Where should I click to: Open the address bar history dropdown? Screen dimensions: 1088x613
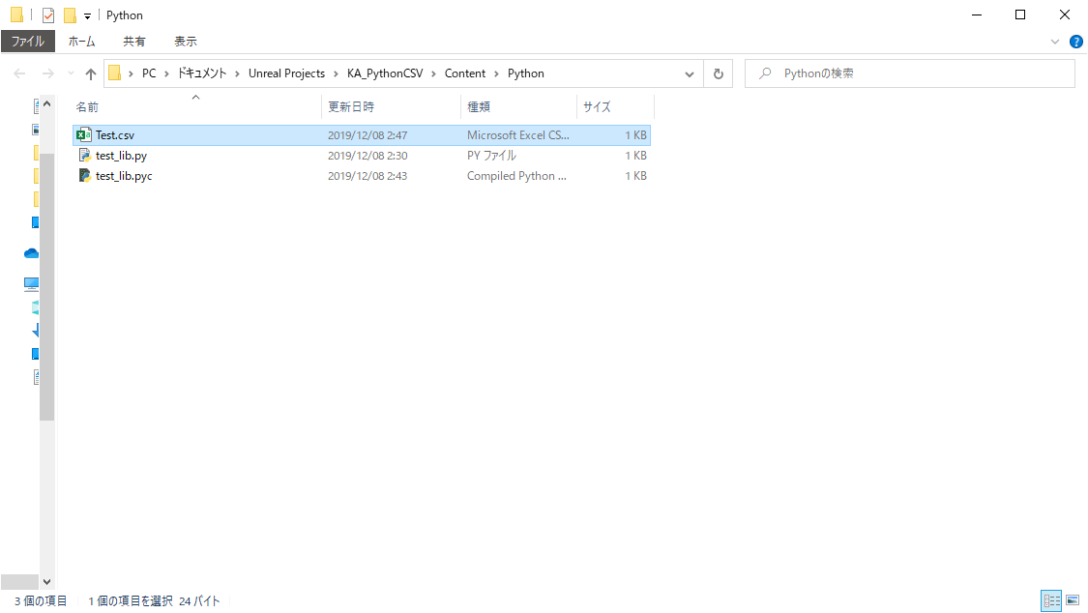click(x=688, y=73)
